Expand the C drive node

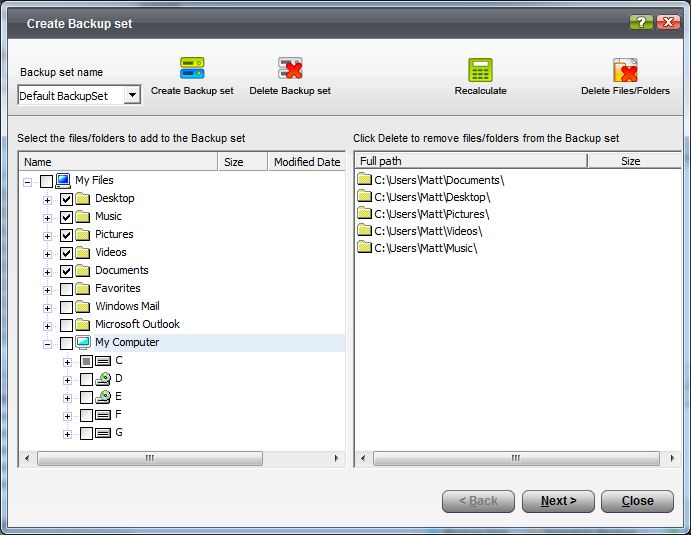point(67,362)
